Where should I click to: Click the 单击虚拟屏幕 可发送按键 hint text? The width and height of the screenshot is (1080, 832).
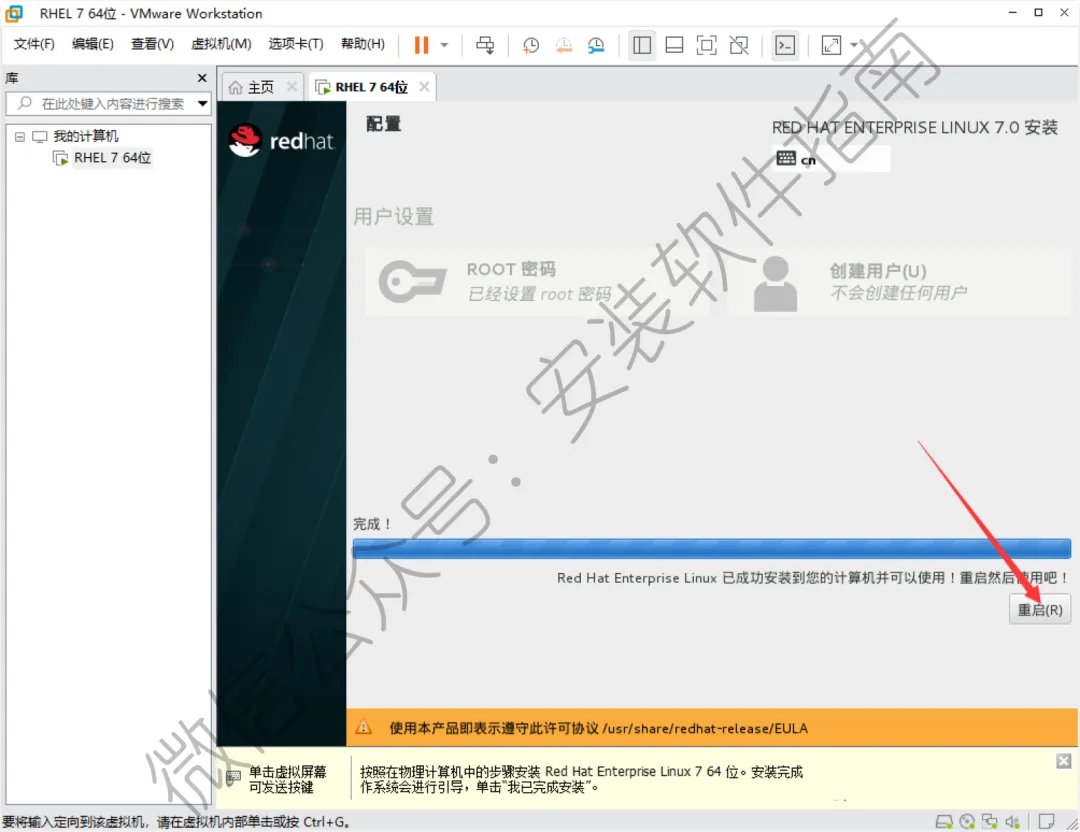[x=287, y=779]
